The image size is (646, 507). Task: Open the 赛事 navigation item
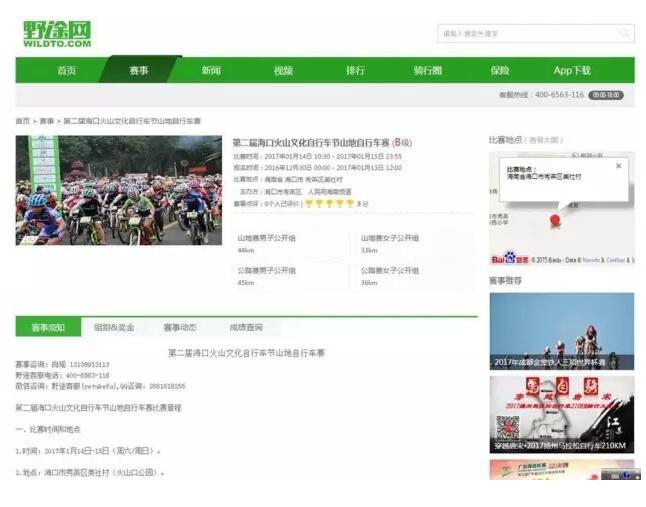click(x=139, y=70)
